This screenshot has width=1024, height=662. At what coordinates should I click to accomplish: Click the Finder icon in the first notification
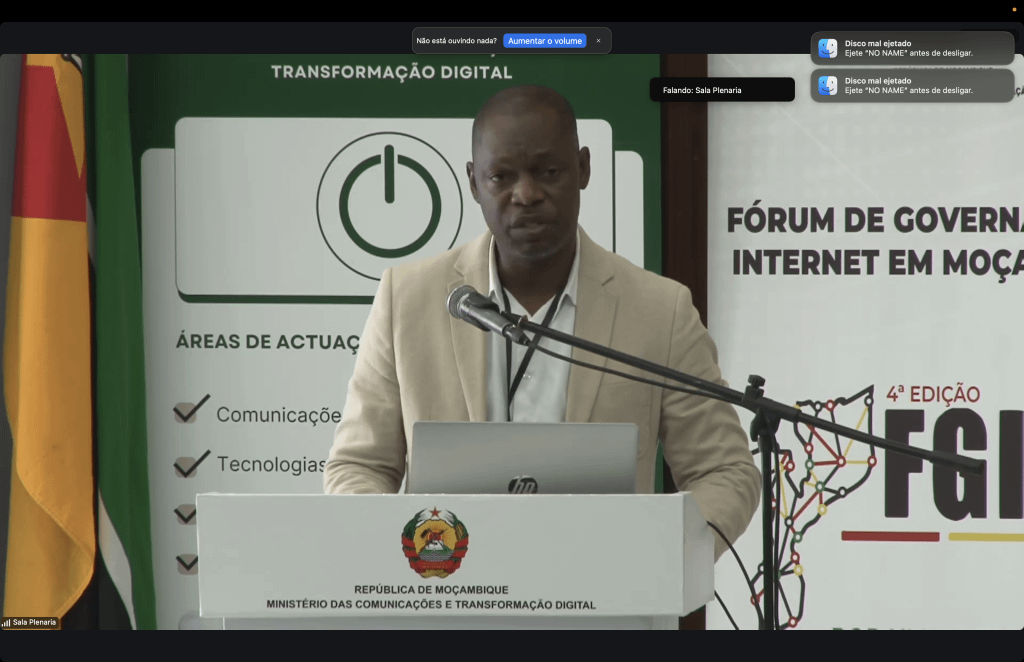tap(828, 48)
